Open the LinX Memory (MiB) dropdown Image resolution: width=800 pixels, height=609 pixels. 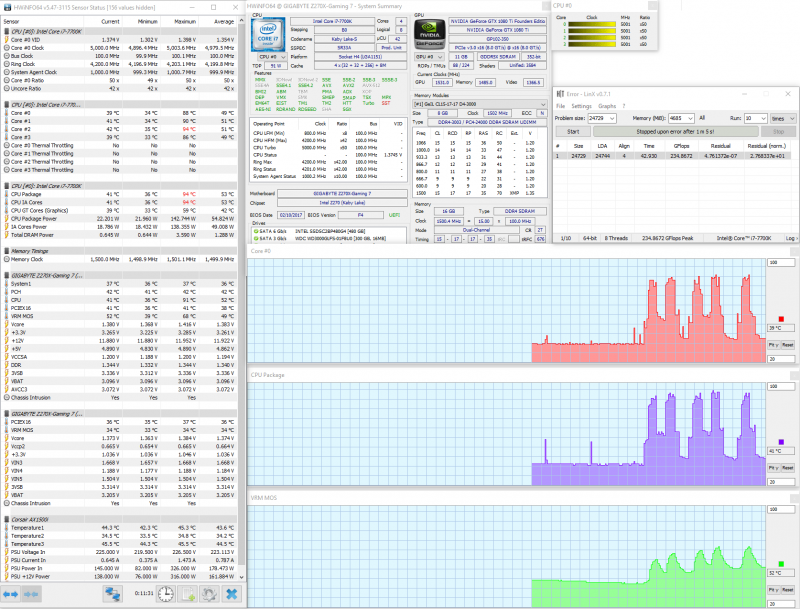click(x=690, y=118)
